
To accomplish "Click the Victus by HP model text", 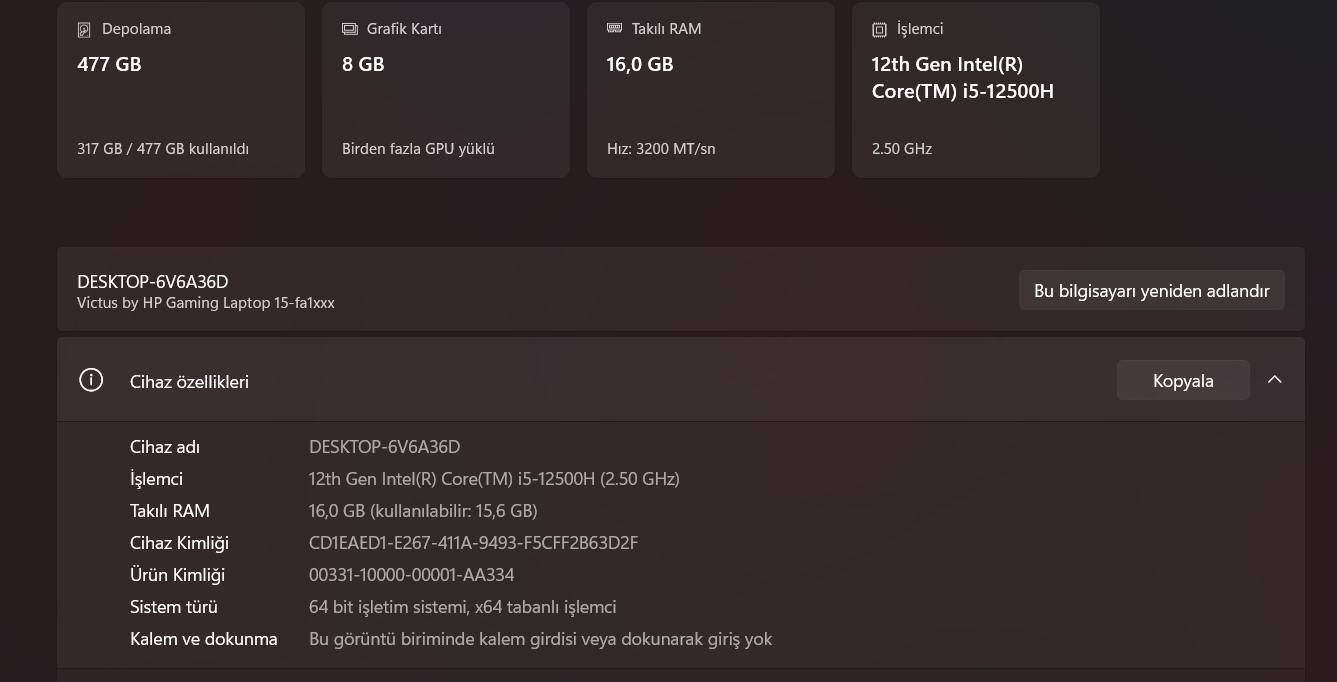I will pyautogui.click(x=206, y=303).
